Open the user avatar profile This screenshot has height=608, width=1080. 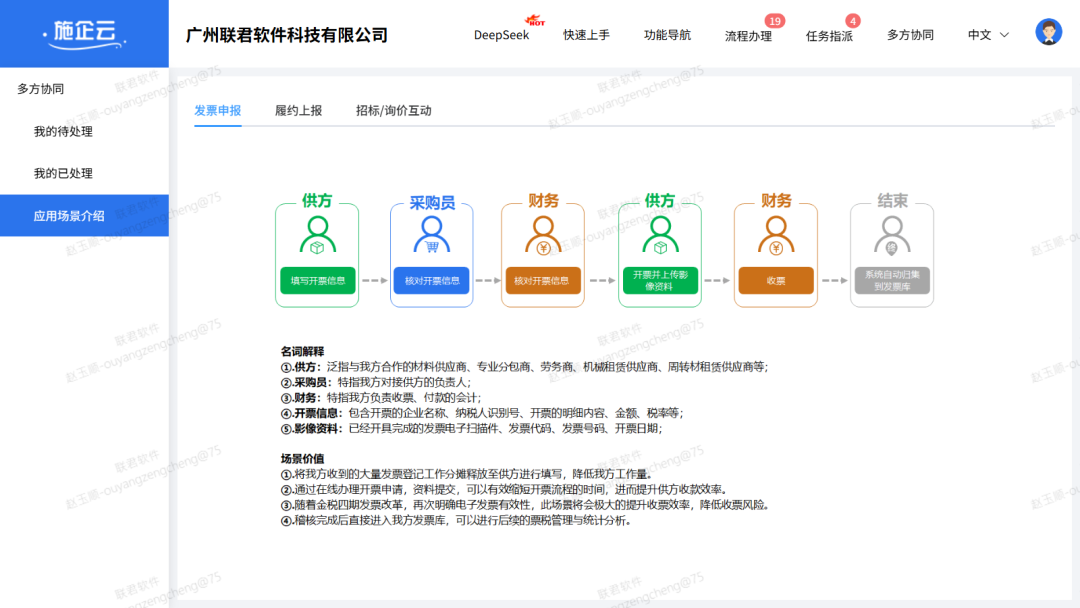click(1048, 32)
